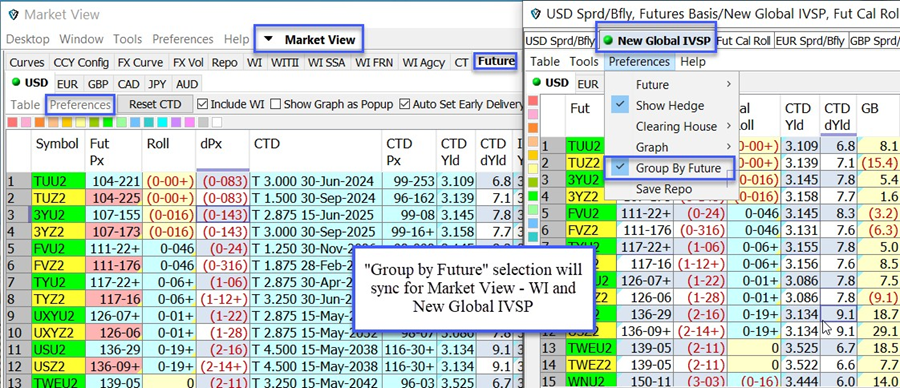Open grayed Preferences menu beside Reset CTD
Image resolution: width=900 pixels, height=388 pixels.
coord(80,105)
